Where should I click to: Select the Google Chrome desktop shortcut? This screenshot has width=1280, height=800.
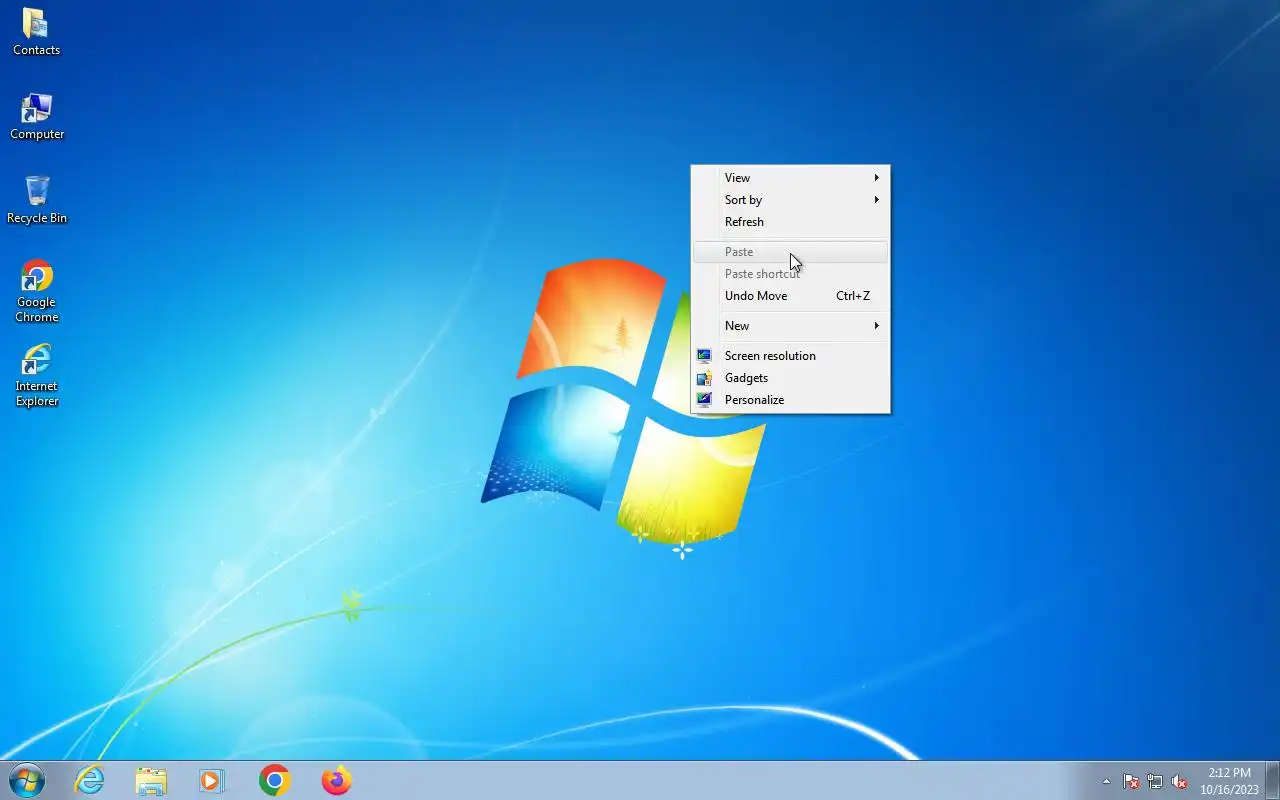point(37,291)
